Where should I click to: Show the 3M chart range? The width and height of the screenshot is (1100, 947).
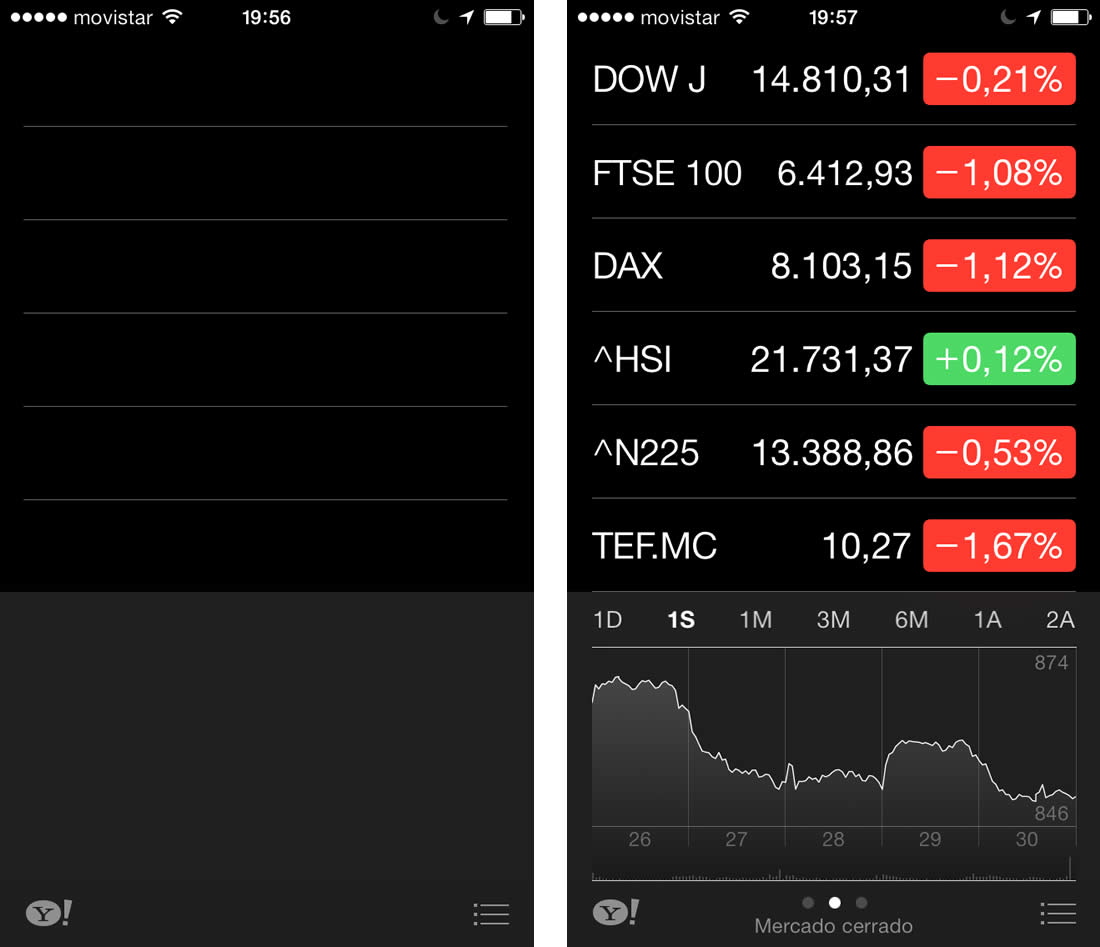[x=833, y=620]
